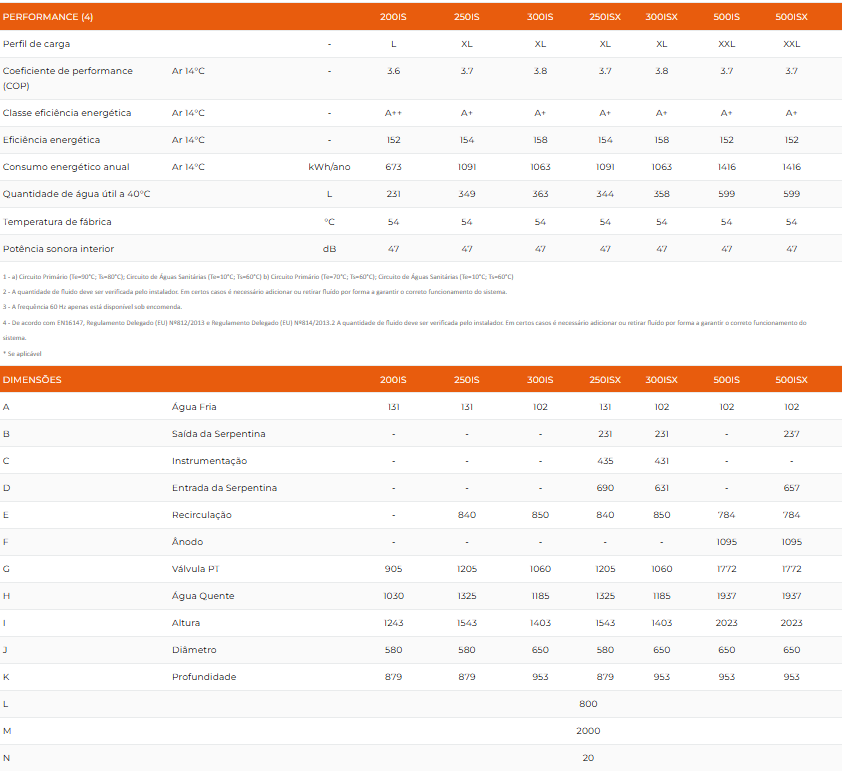
Task: Select Quantidade de água útil a 40°C
Action: click(76, 194)
